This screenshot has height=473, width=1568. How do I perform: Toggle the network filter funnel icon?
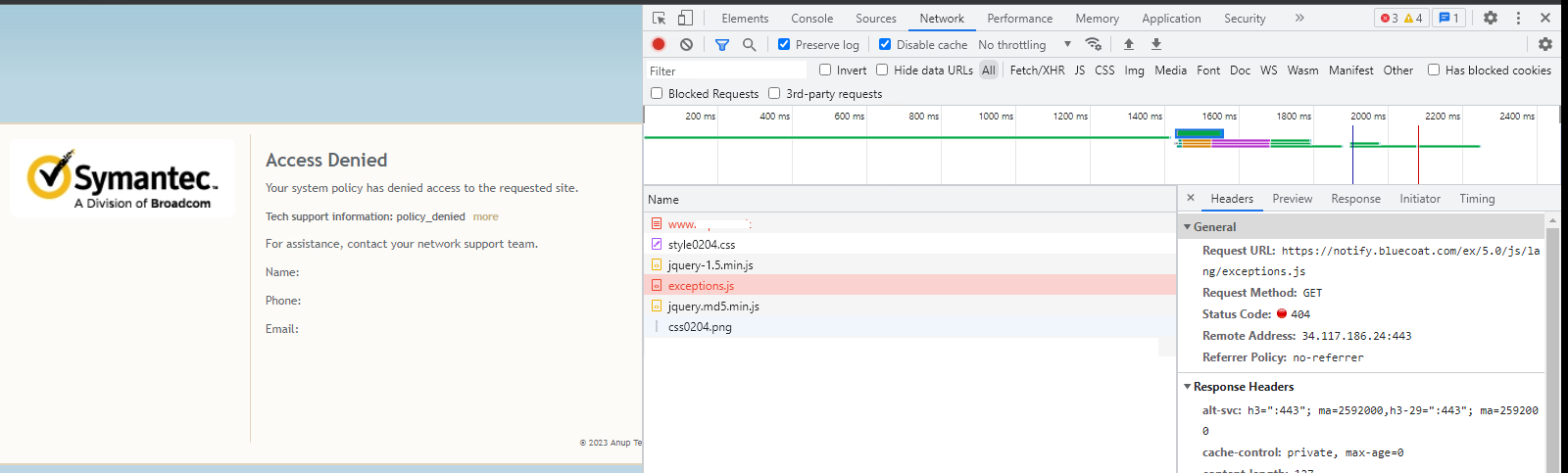point(722,44)
